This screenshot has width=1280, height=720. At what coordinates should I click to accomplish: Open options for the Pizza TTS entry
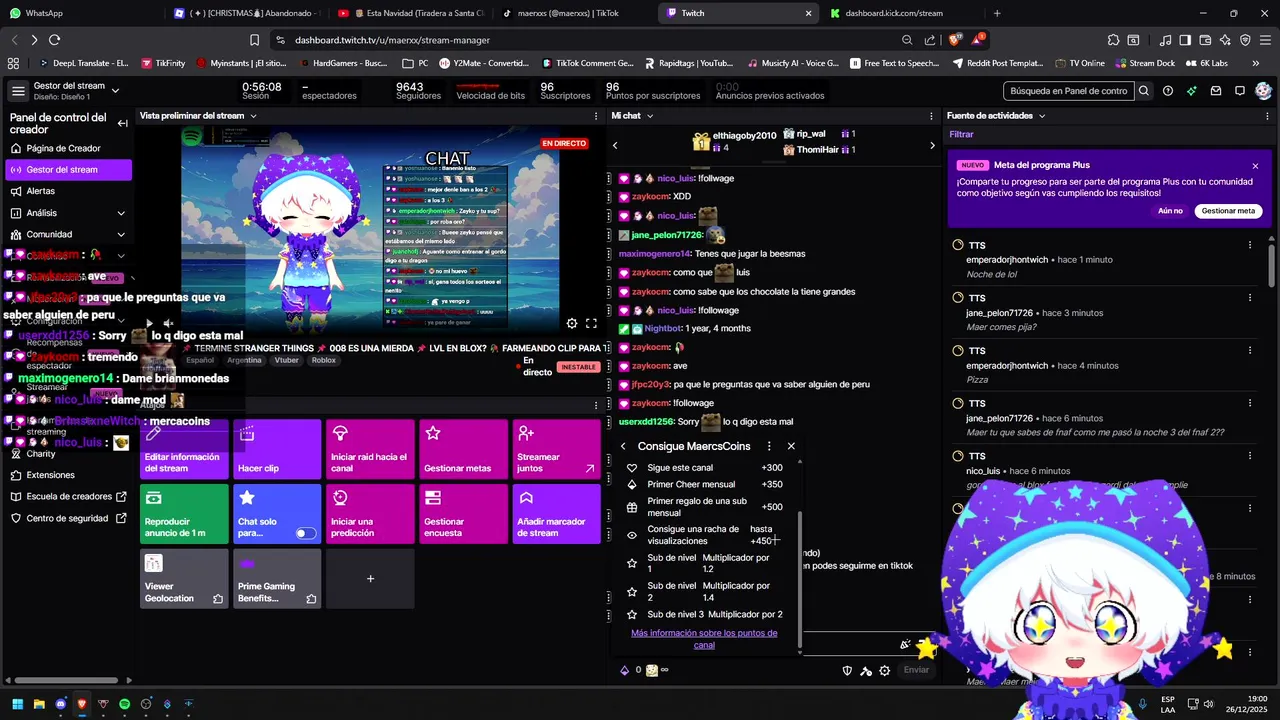pos(1250,351)
